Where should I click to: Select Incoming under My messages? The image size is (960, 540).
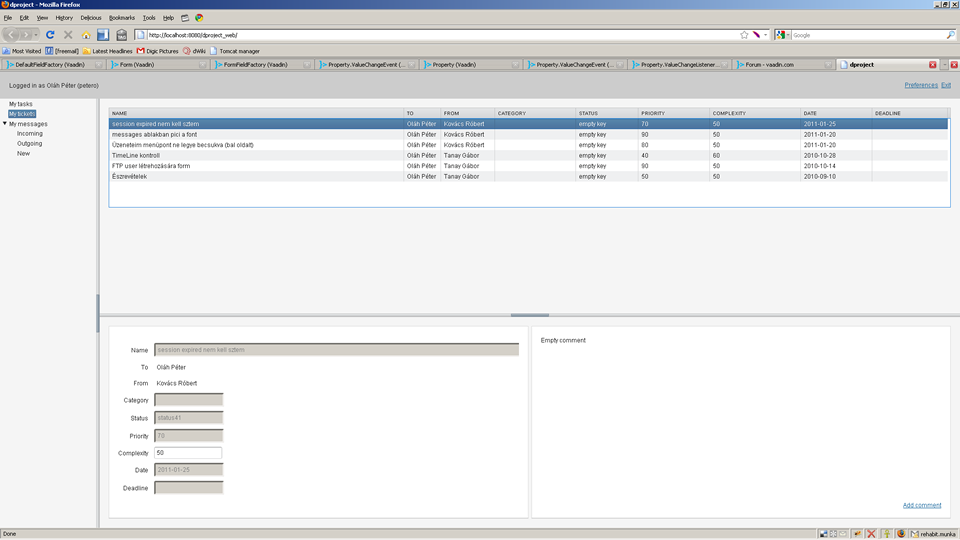tap(30, 134)
